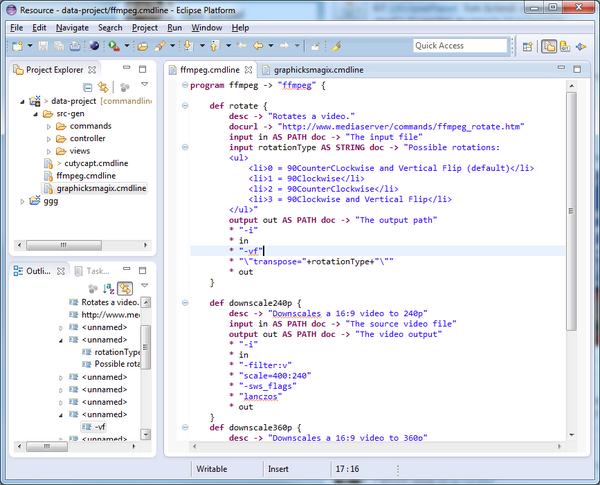Switch to the perspective right of Resource

click(565, 46)
